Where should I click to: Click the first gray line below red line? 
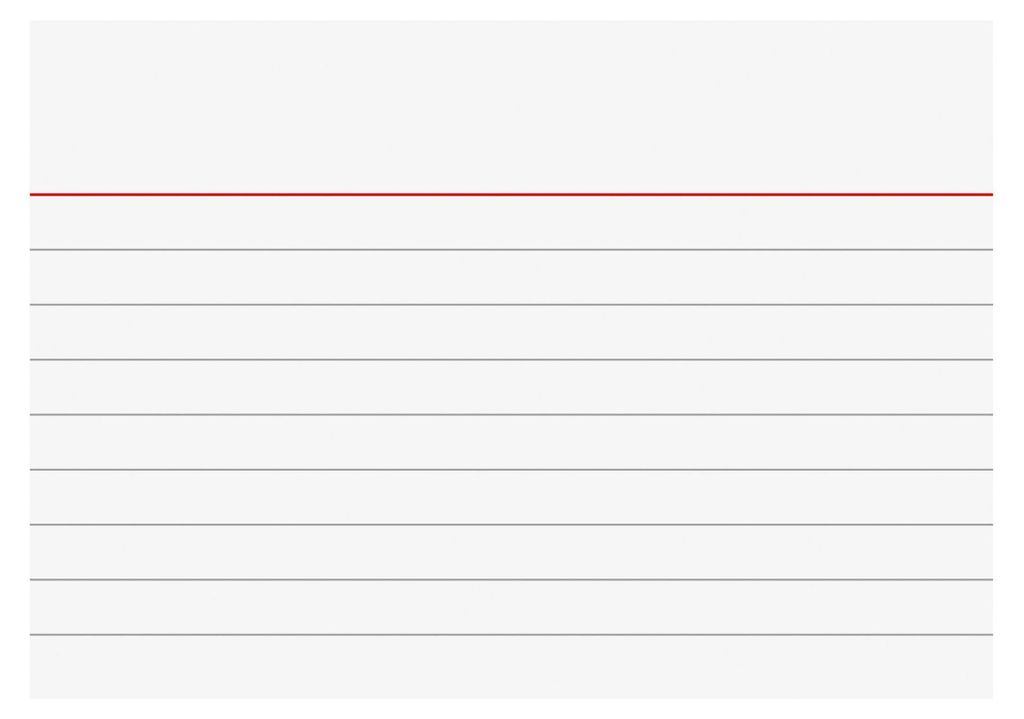(511, 249)
